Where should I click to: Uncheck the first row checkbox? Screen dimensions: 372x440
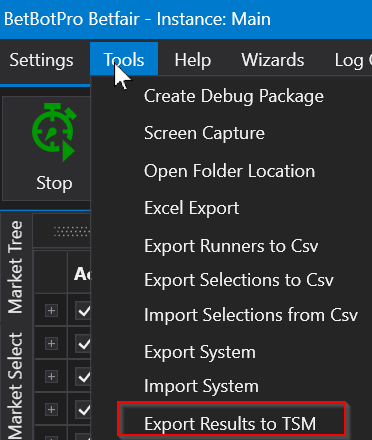point(83,311)
